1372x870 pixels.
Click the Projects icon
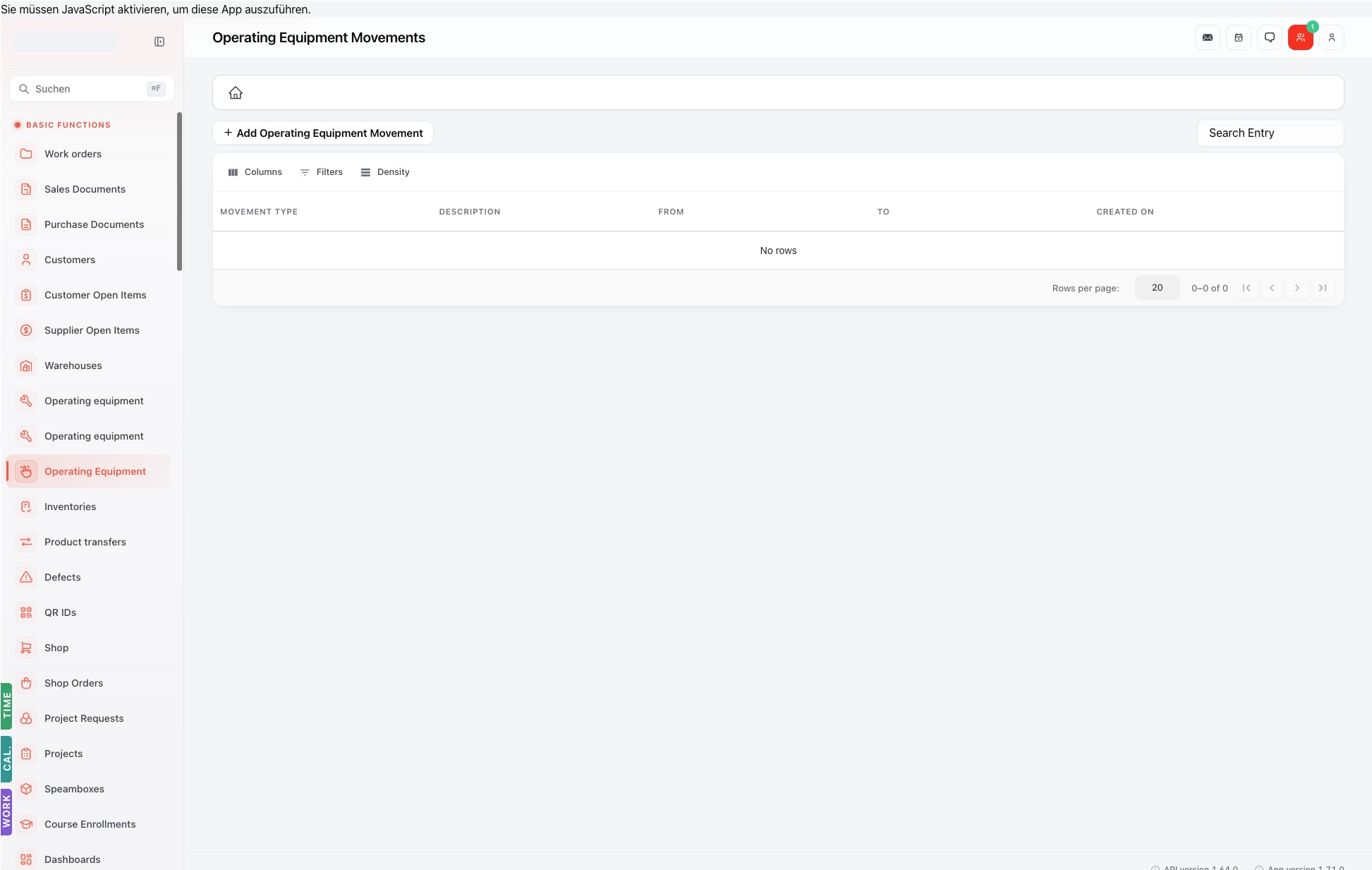(x=26, y=754)
